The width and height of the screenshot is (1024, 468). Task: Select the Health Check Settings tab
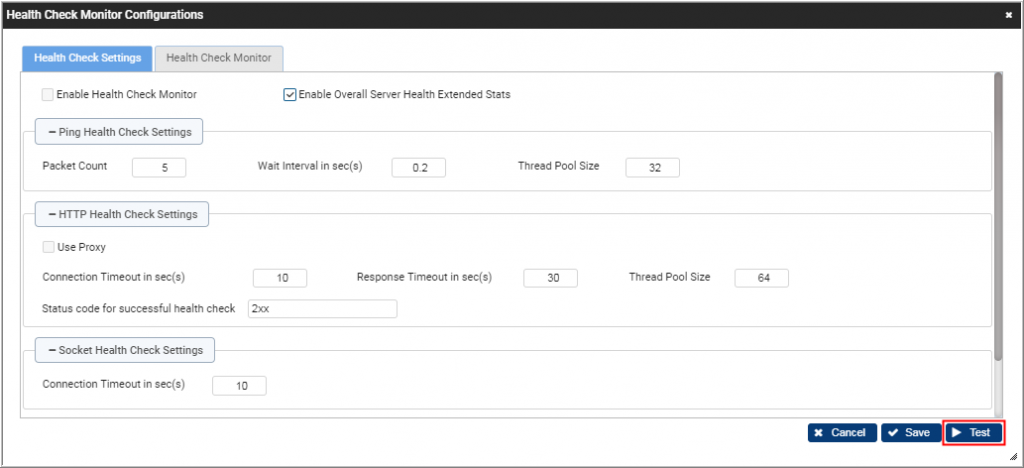click(x=87, y=58)
